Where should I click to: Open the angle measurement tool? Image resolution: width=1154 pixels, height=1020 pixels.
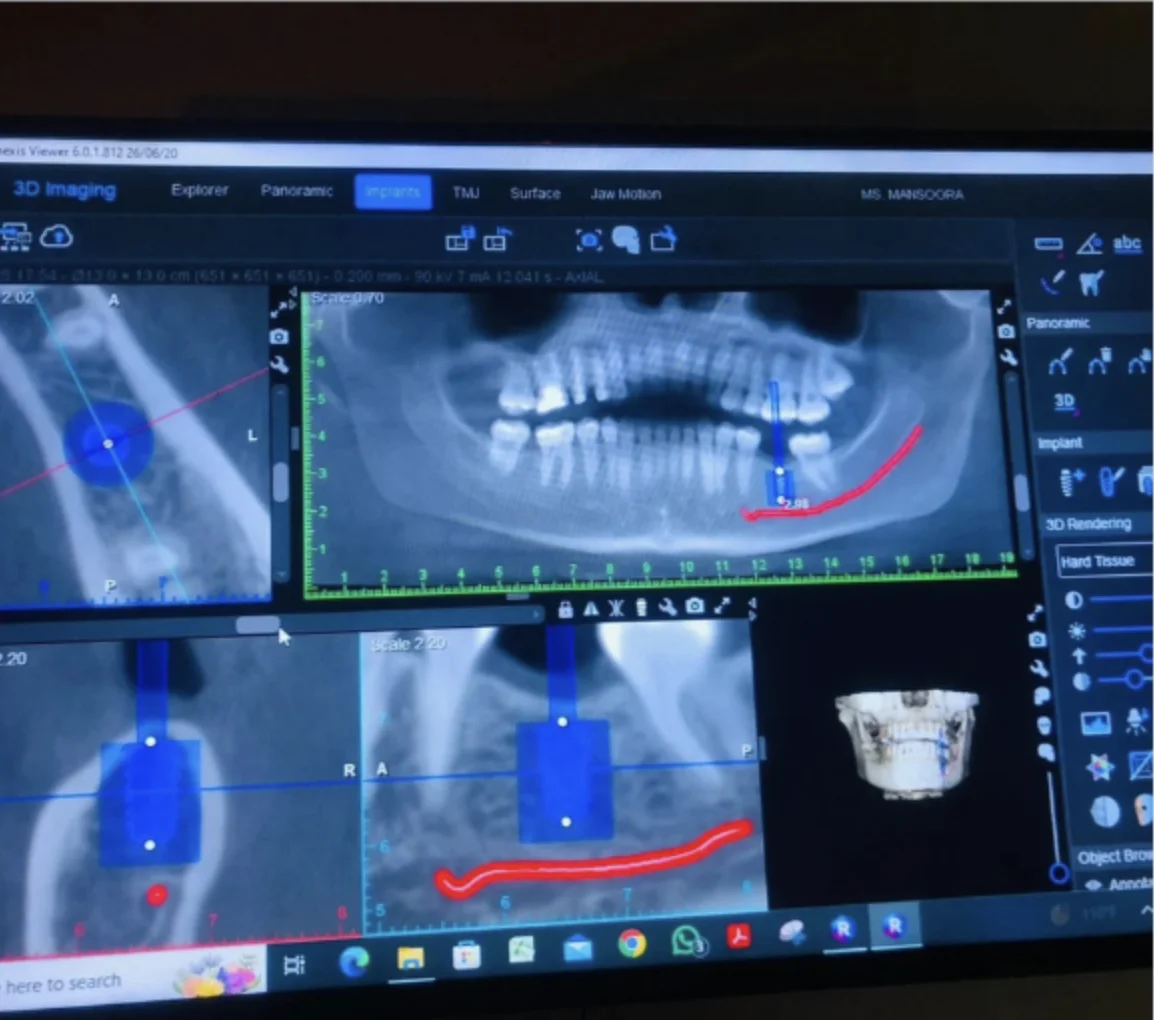pos(1090,243)
